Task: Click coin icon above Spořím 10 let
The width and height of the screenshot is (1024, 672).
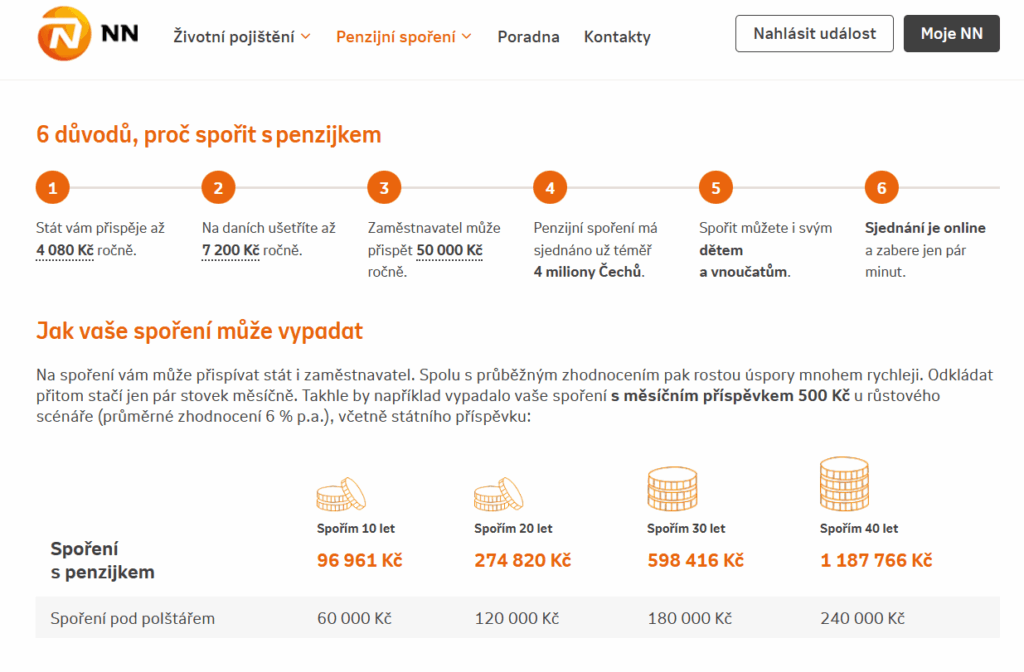Action: pos(341,494)
